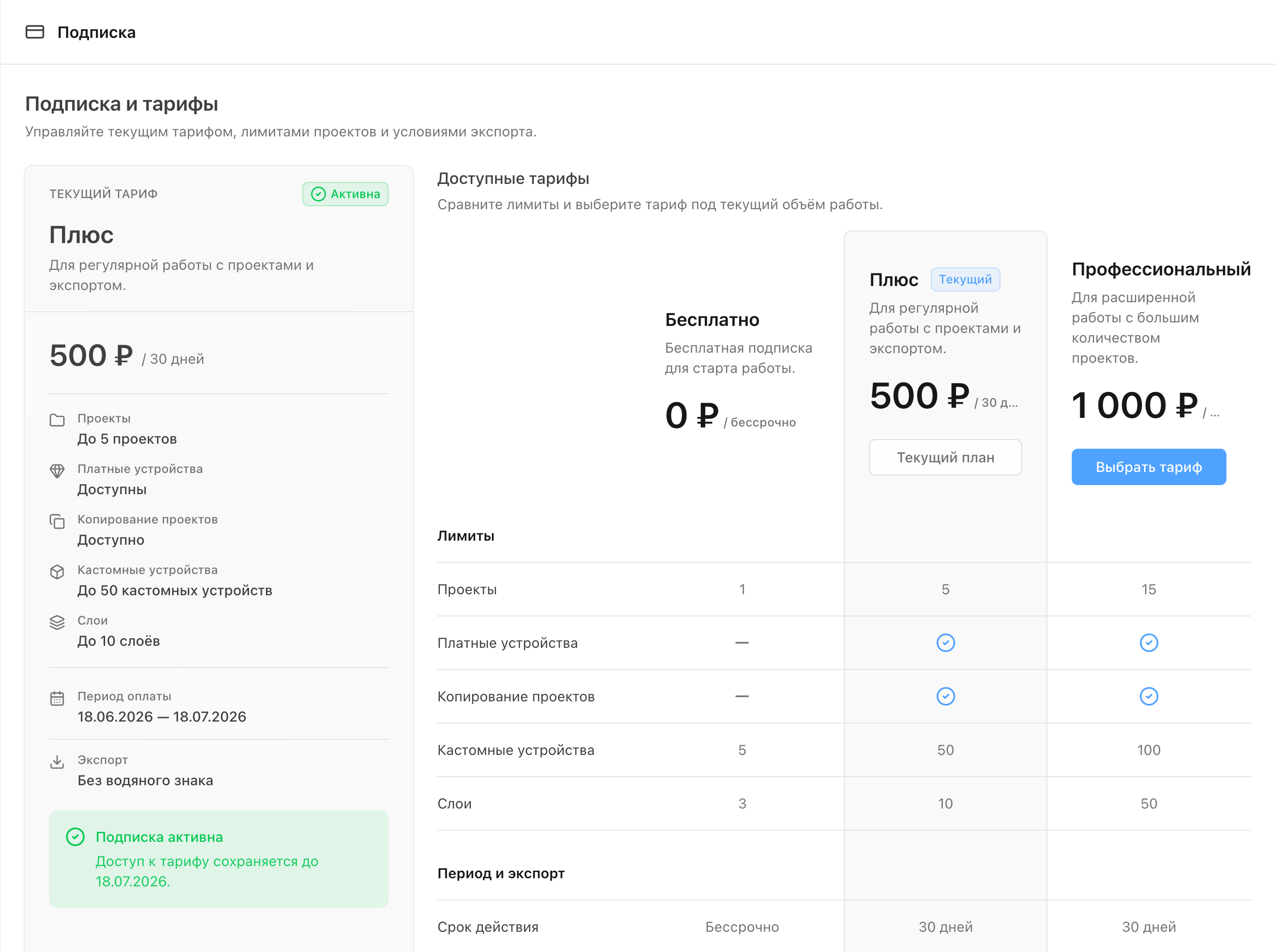Click the check icon in Активна badge
The width and height of the screenshot is (1275, 952).
pos(318,194)
